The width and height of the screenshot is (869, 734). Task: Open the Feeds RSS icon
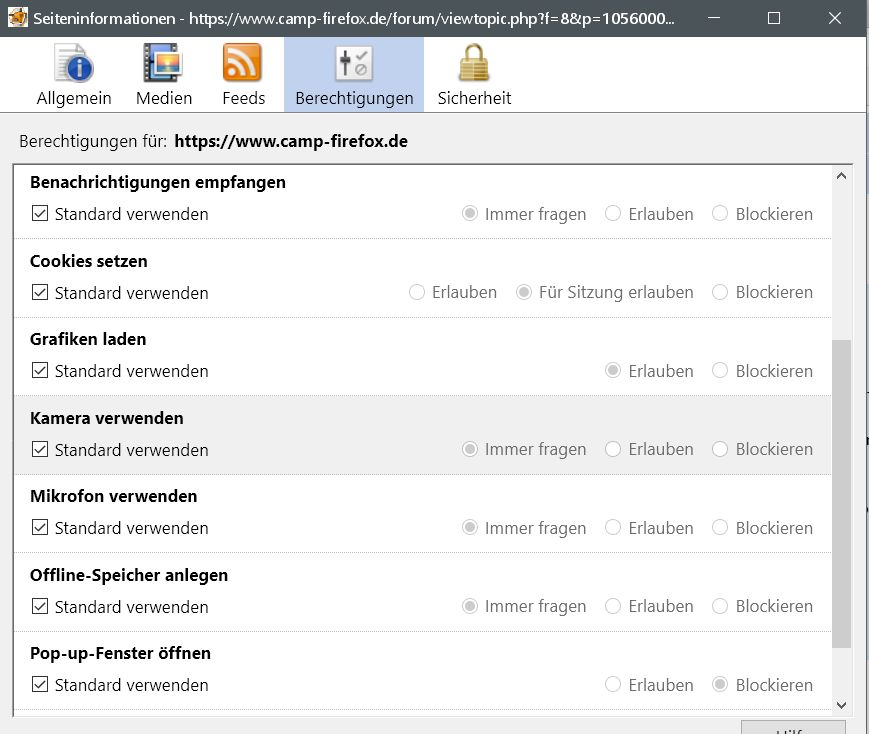242,63
